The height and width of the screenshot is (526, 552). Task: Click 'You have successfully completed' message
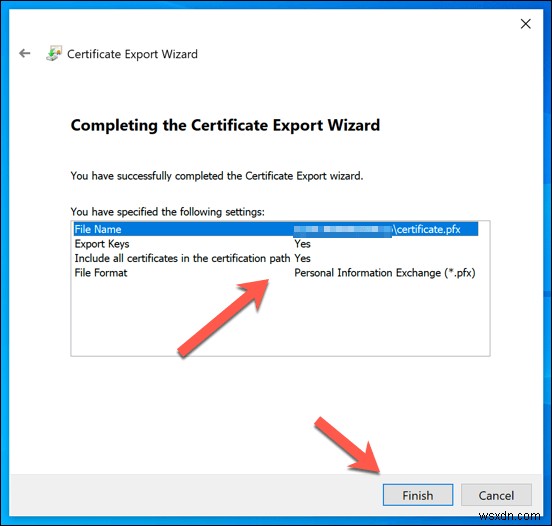click(x=217, y=176)
